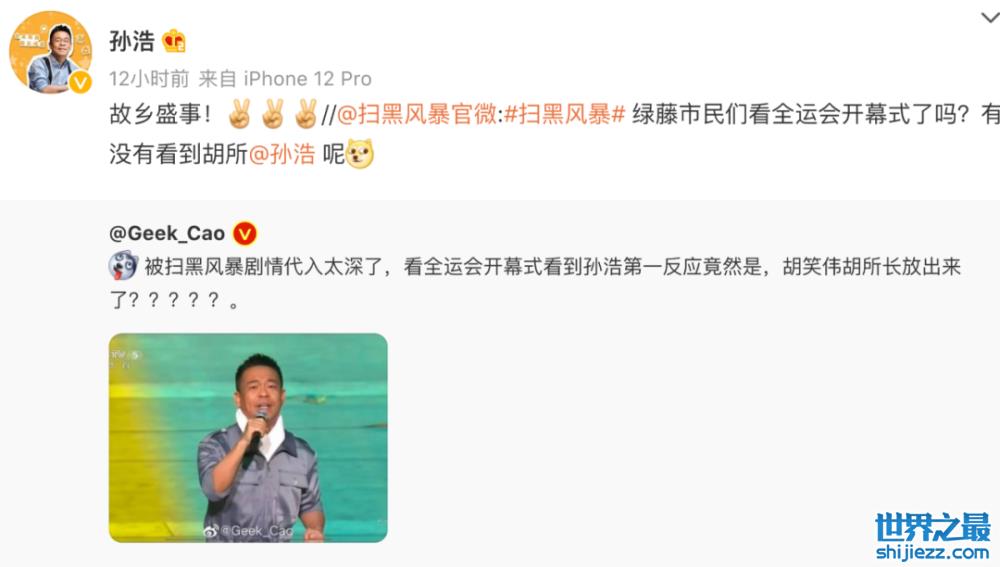1000x567 pixels.
Task: Click the yellow verified badge on avatar
Action: point(80,82)
